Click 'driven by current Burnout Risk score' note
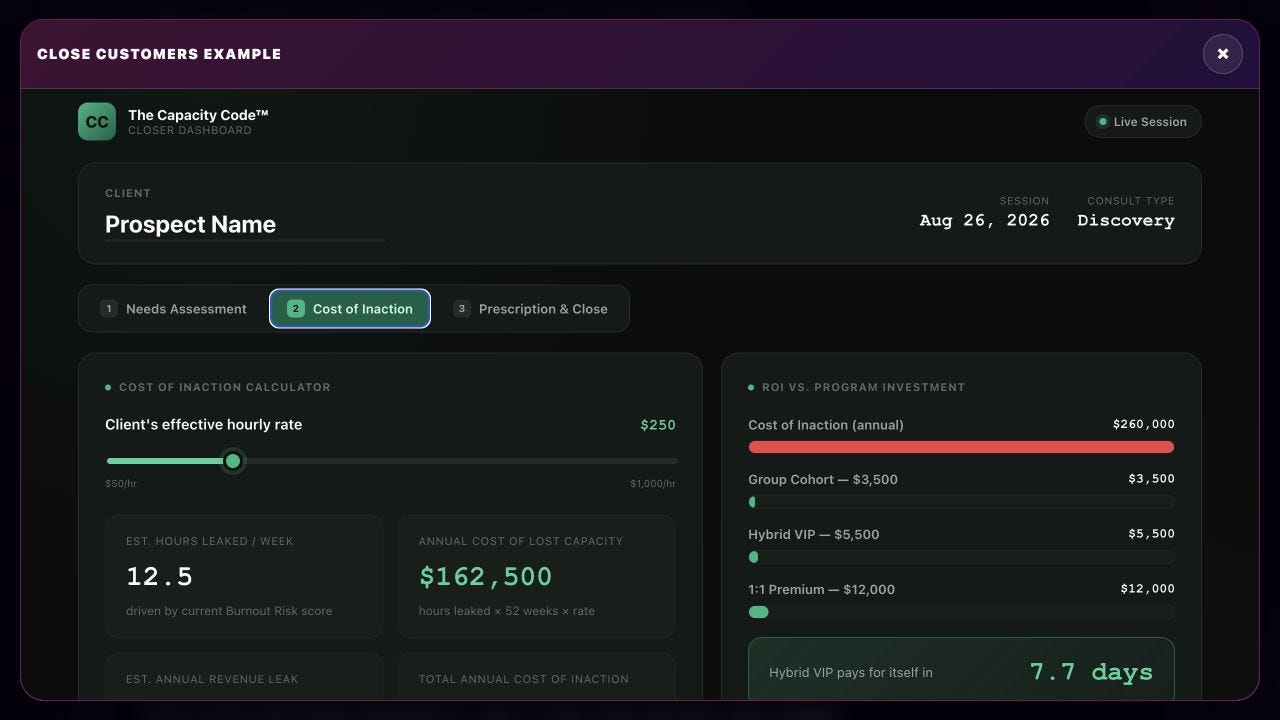Screen dimensions: 1280x720 coord(229,611)
